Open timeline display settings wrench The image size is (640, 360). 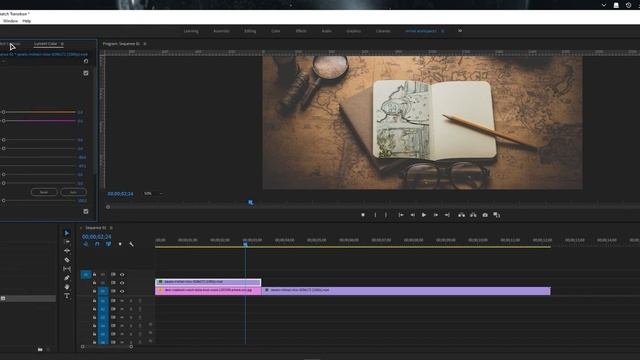tap(131, 244)
